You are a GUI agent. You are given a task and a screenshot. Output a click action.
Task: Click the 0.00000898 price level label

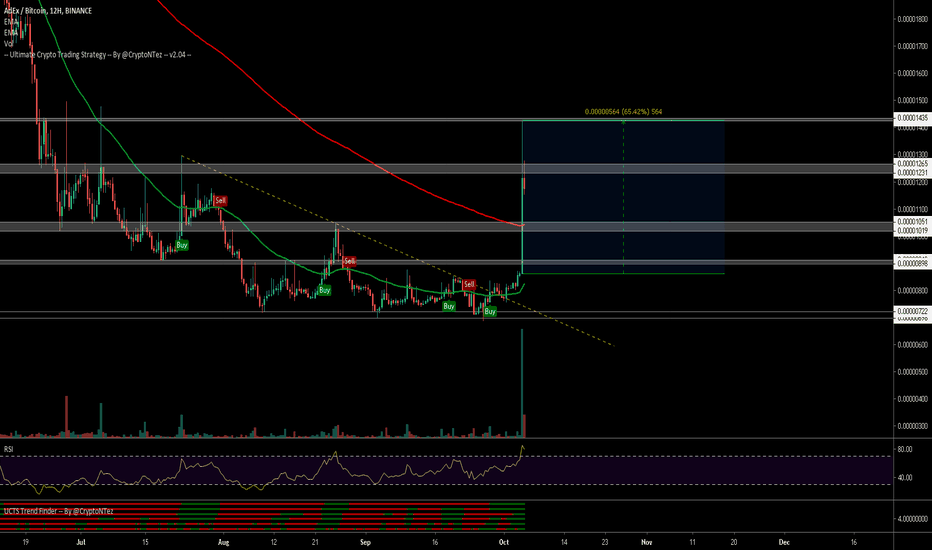click(912, 263)
